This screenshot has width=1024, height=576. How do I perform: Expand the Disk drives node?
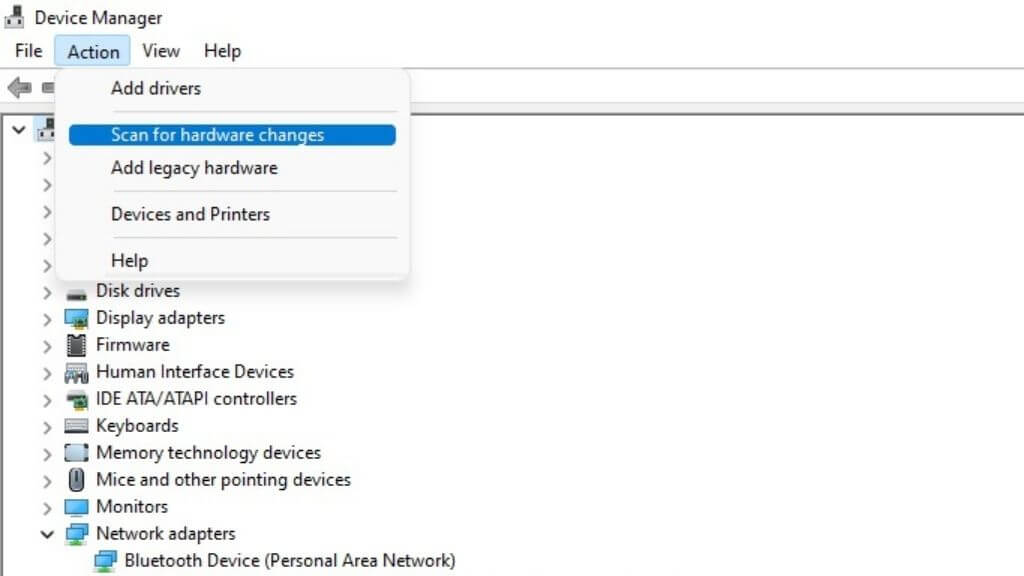pyautogui.click(x=47, y=292)
